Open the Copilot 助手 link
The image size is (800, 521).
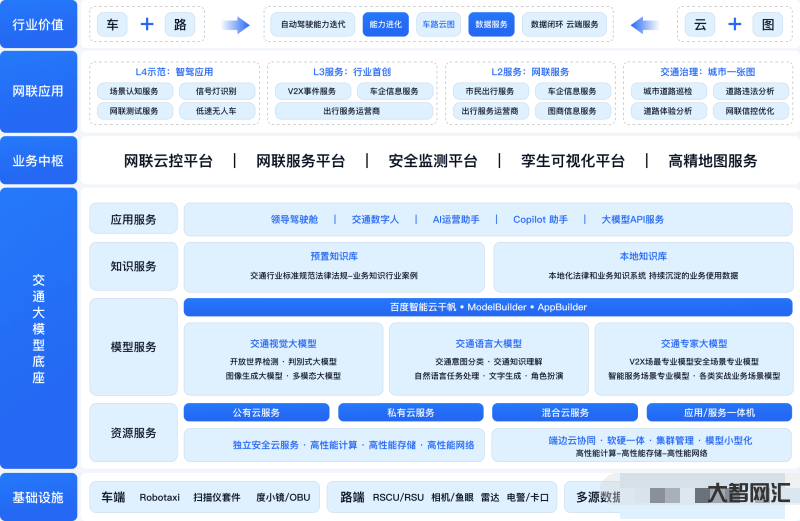[540, 219]
